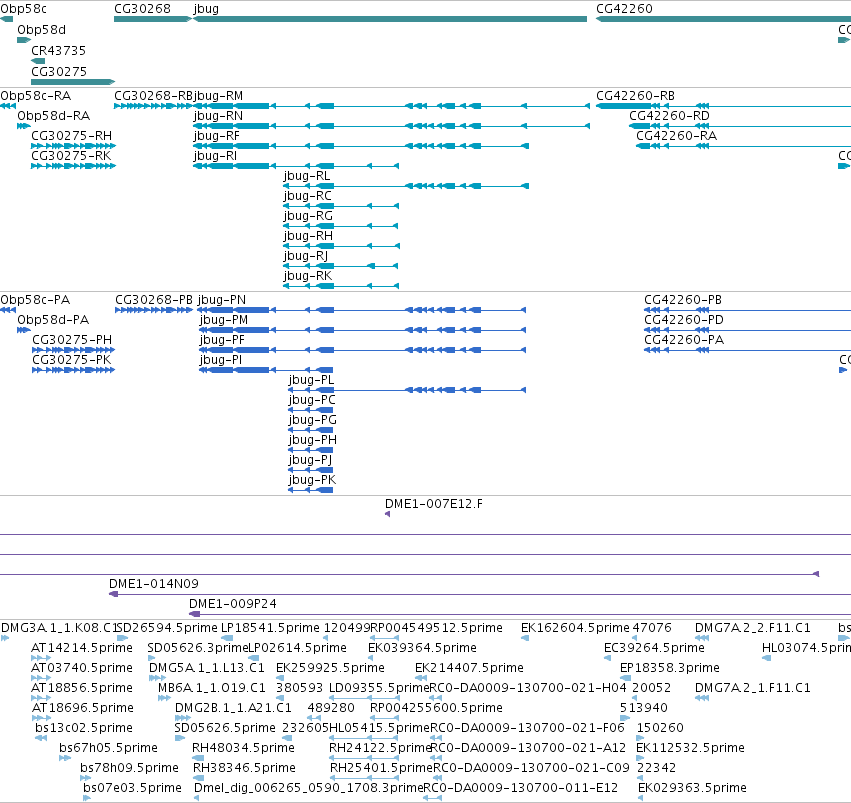851x803 pixels.
Task: Select the CG42260-PB protein label
Action: (683, 300)
